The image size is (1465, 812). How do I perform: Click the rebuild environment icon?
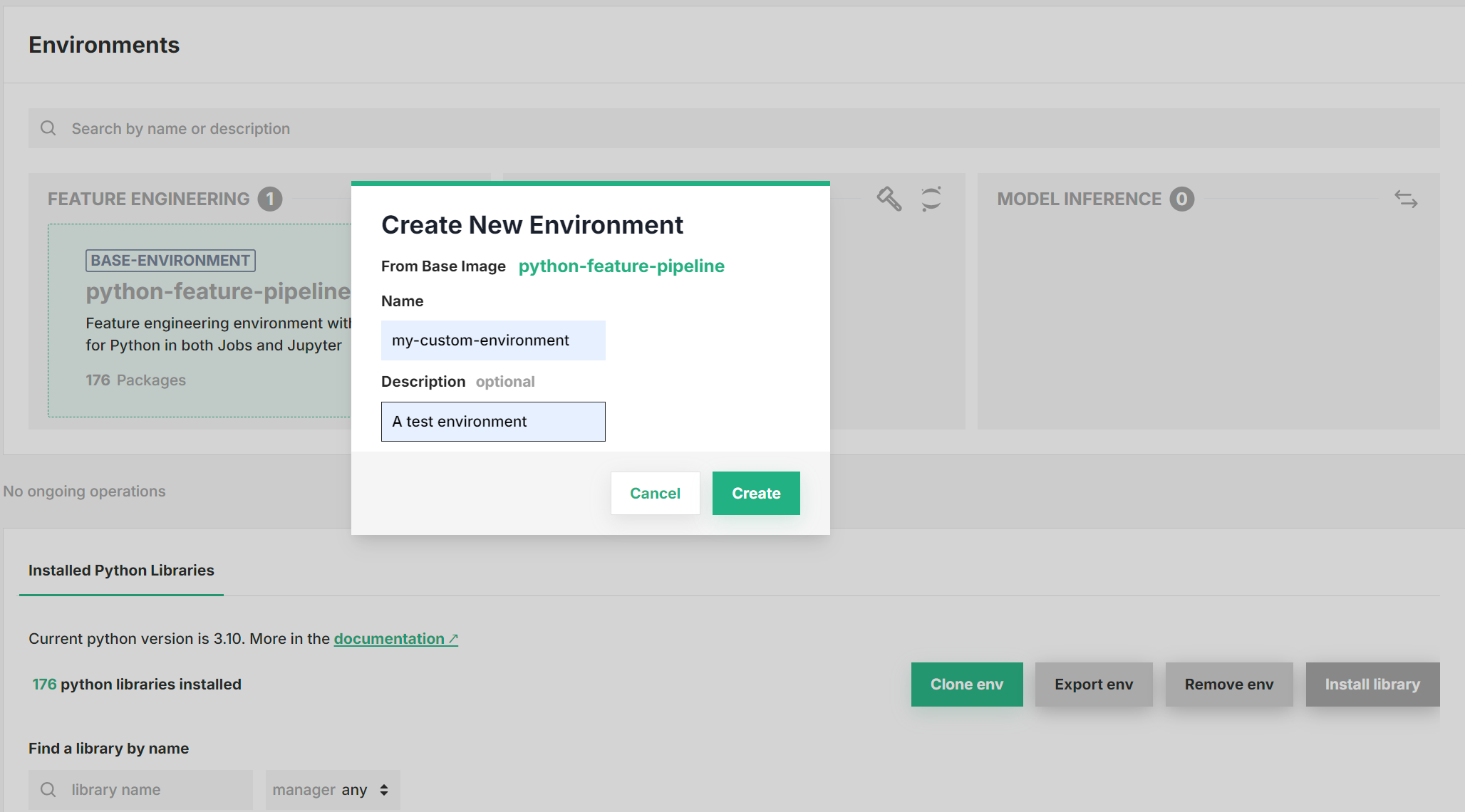tap(931, 199)
